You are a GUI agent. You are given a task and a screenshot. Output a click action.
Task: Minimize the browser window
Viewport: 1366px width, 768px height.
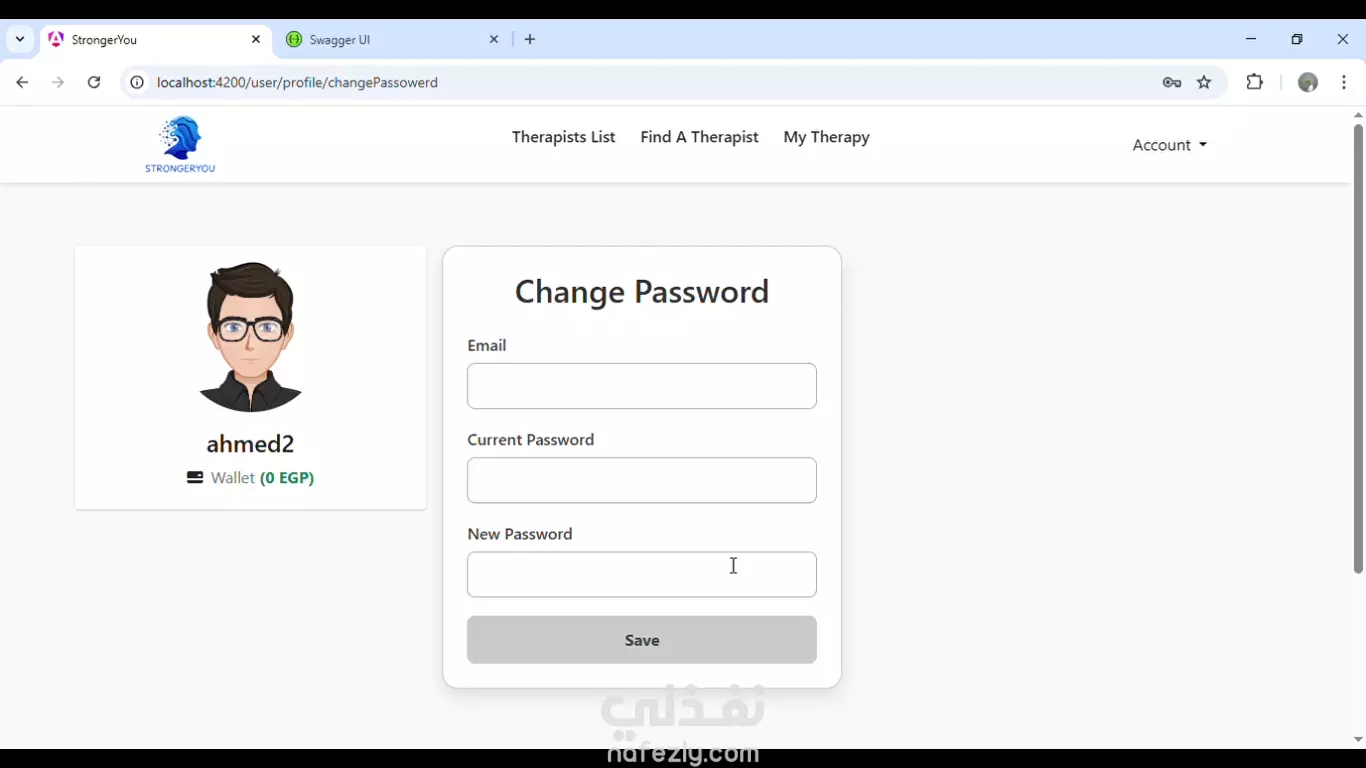[1251, 39]
